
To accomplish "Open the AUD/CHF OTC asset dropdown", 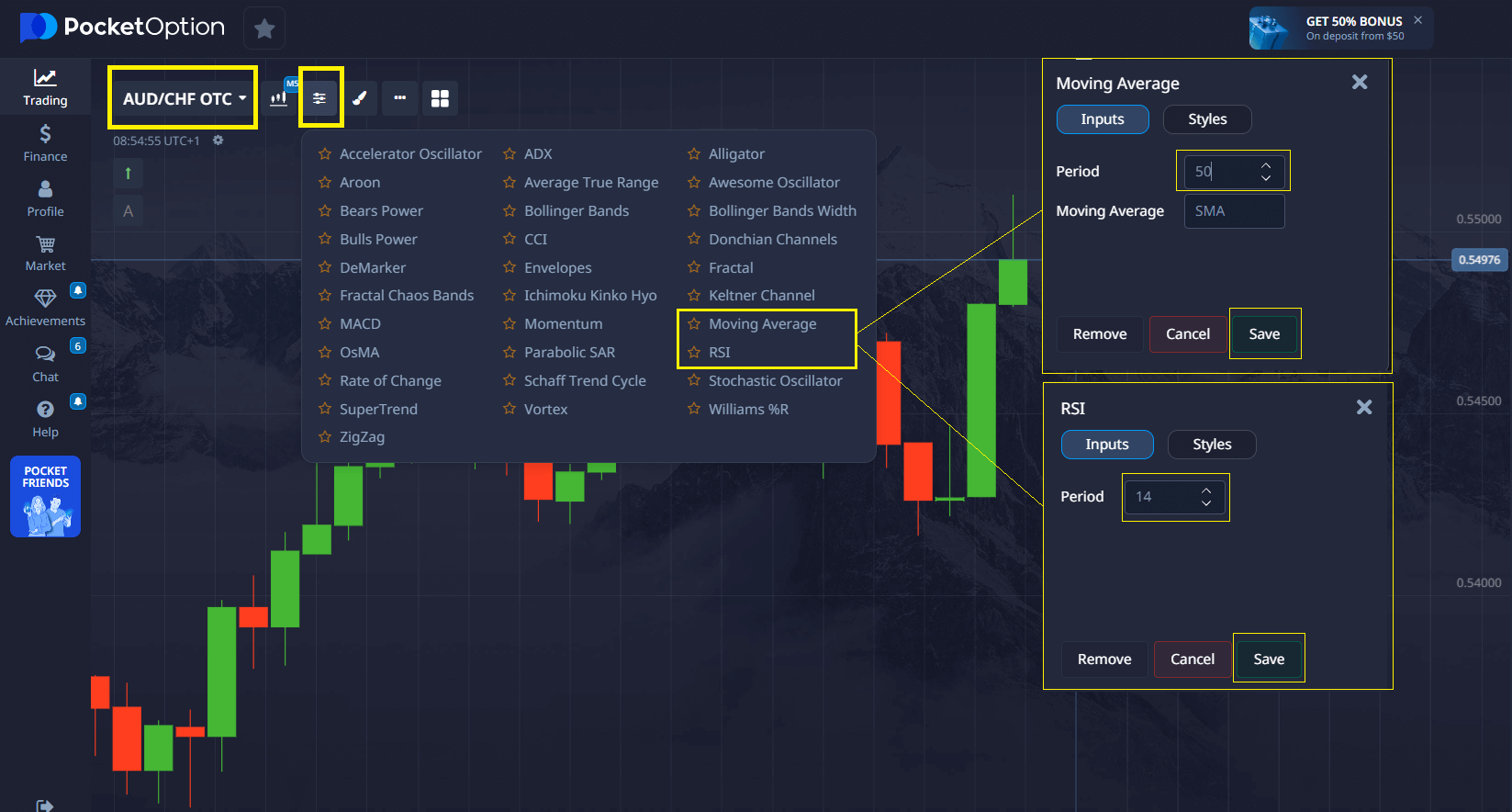I will pyautogui.click(x=184, y=98).
